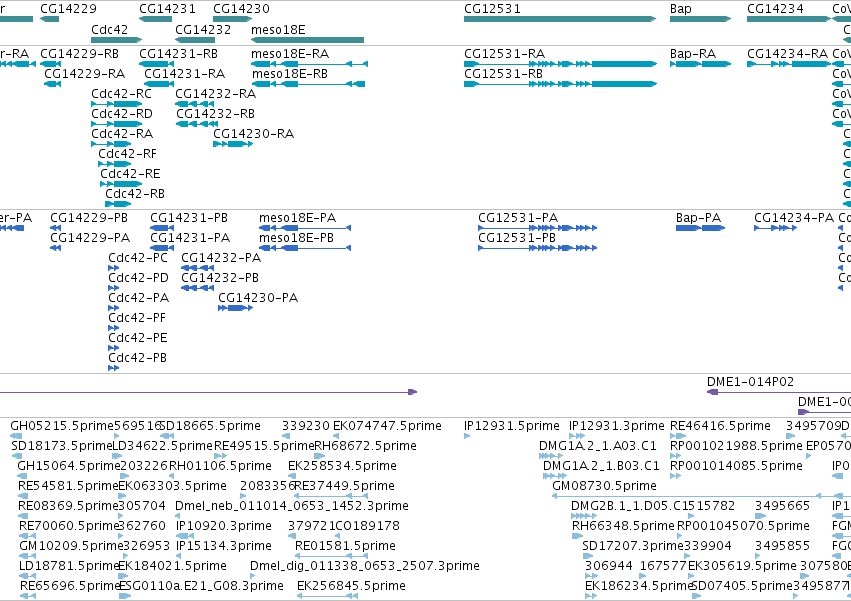Screen dimensions: 851x601
Task: Click transcript label CG14232-RA
Action: pyautogui.click(x=215, y=93)
